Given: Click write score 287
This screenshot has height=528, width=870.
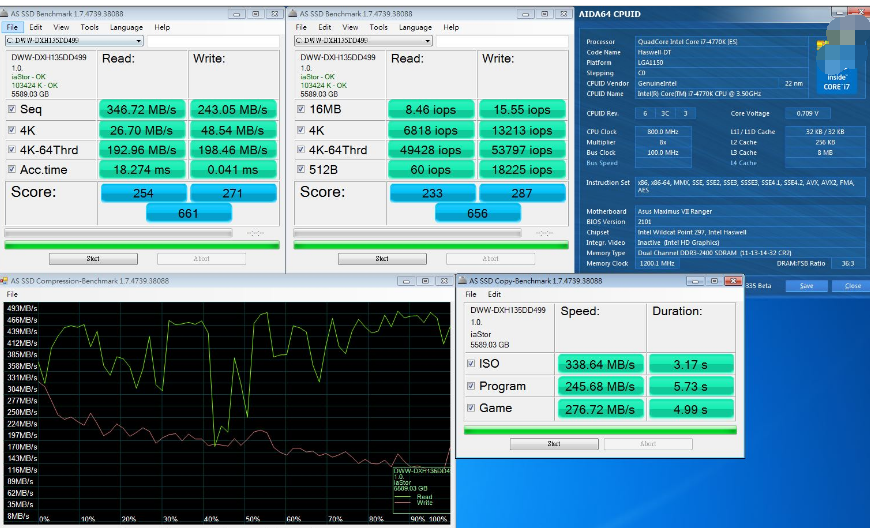Looking at the screenshot, I should [x=522, y=193].
